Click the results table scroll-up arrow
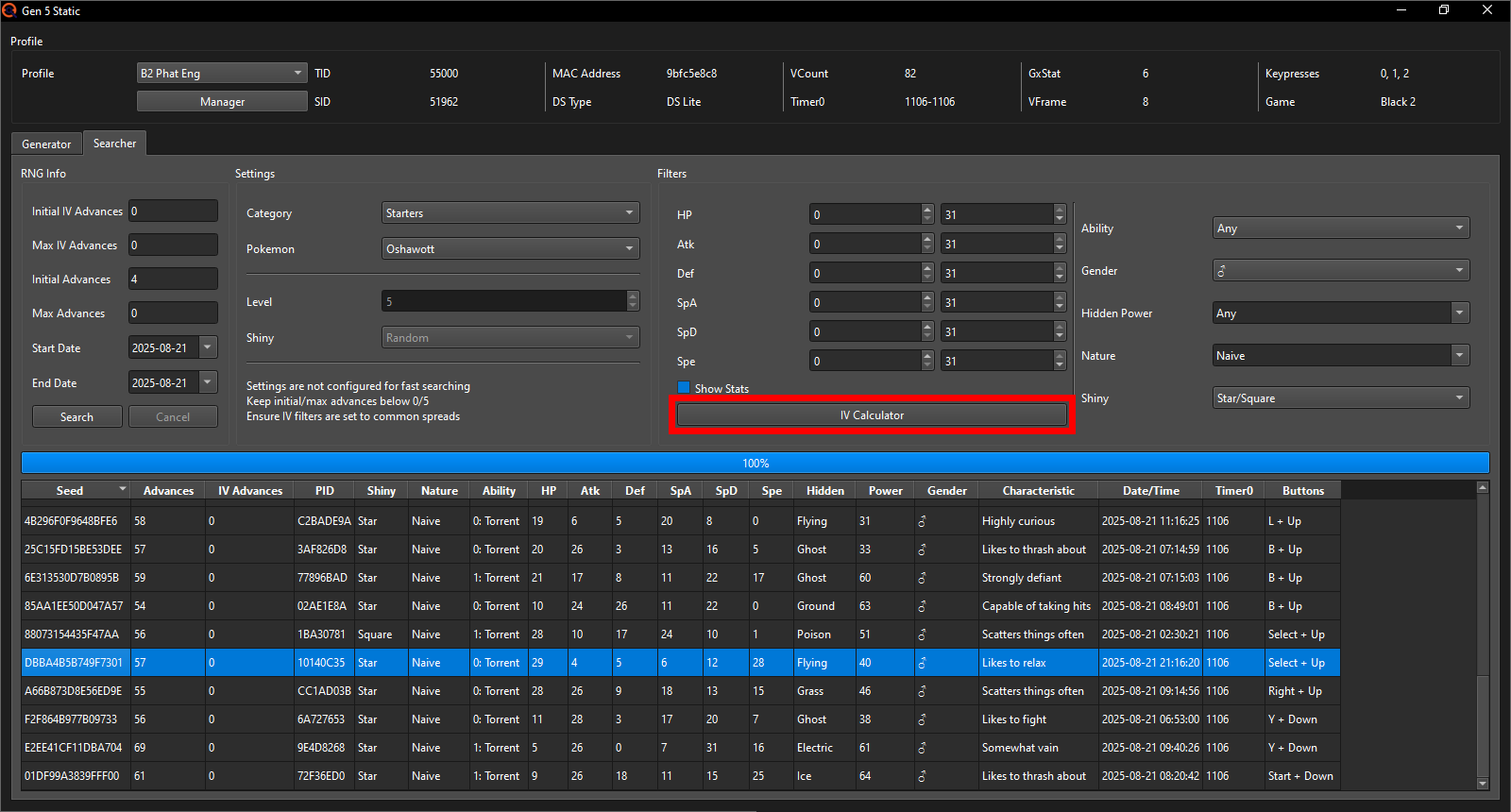This screenshot has width=1511, height=812. coord(1483,488)
